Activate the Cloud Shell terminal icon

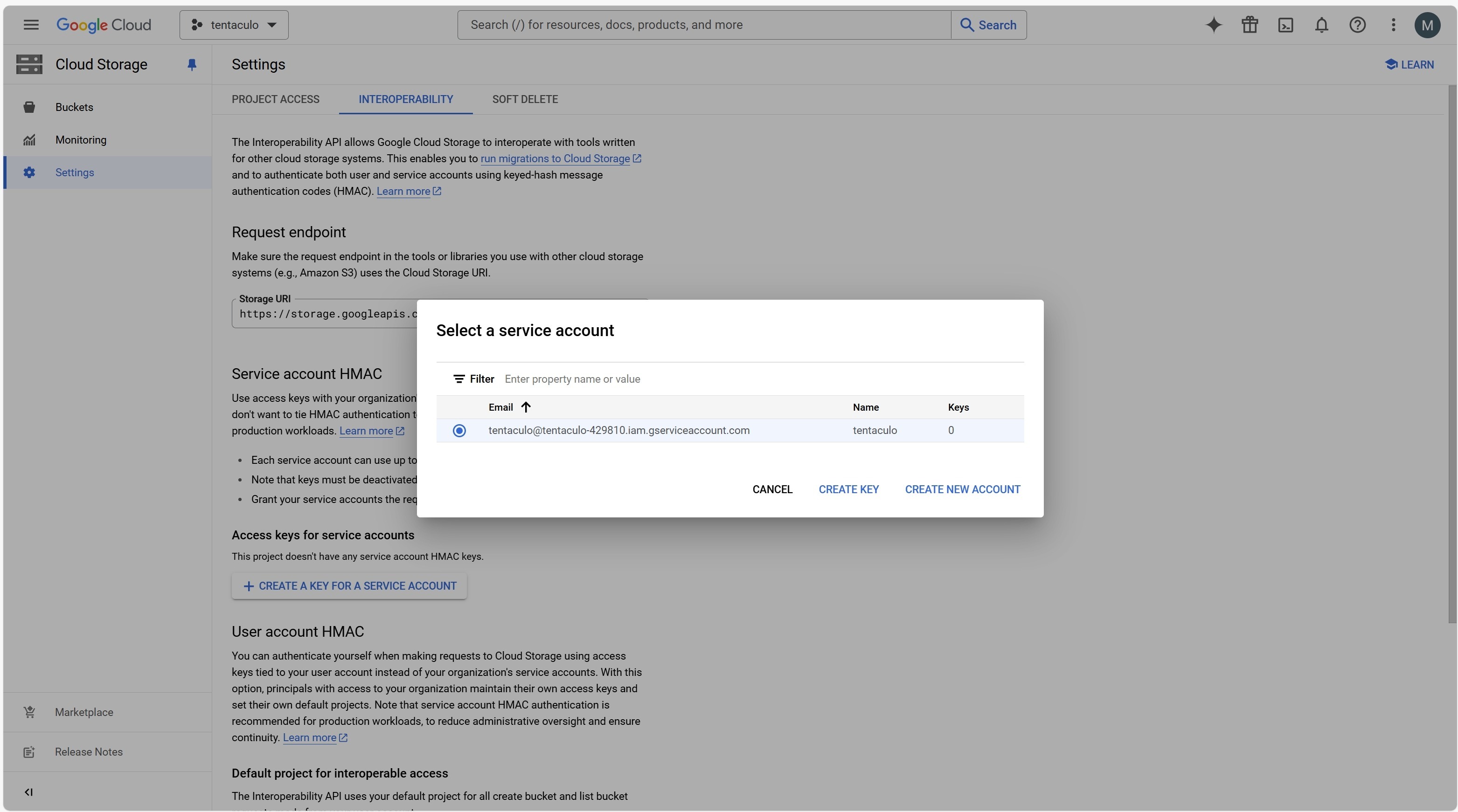point(1285,25)
